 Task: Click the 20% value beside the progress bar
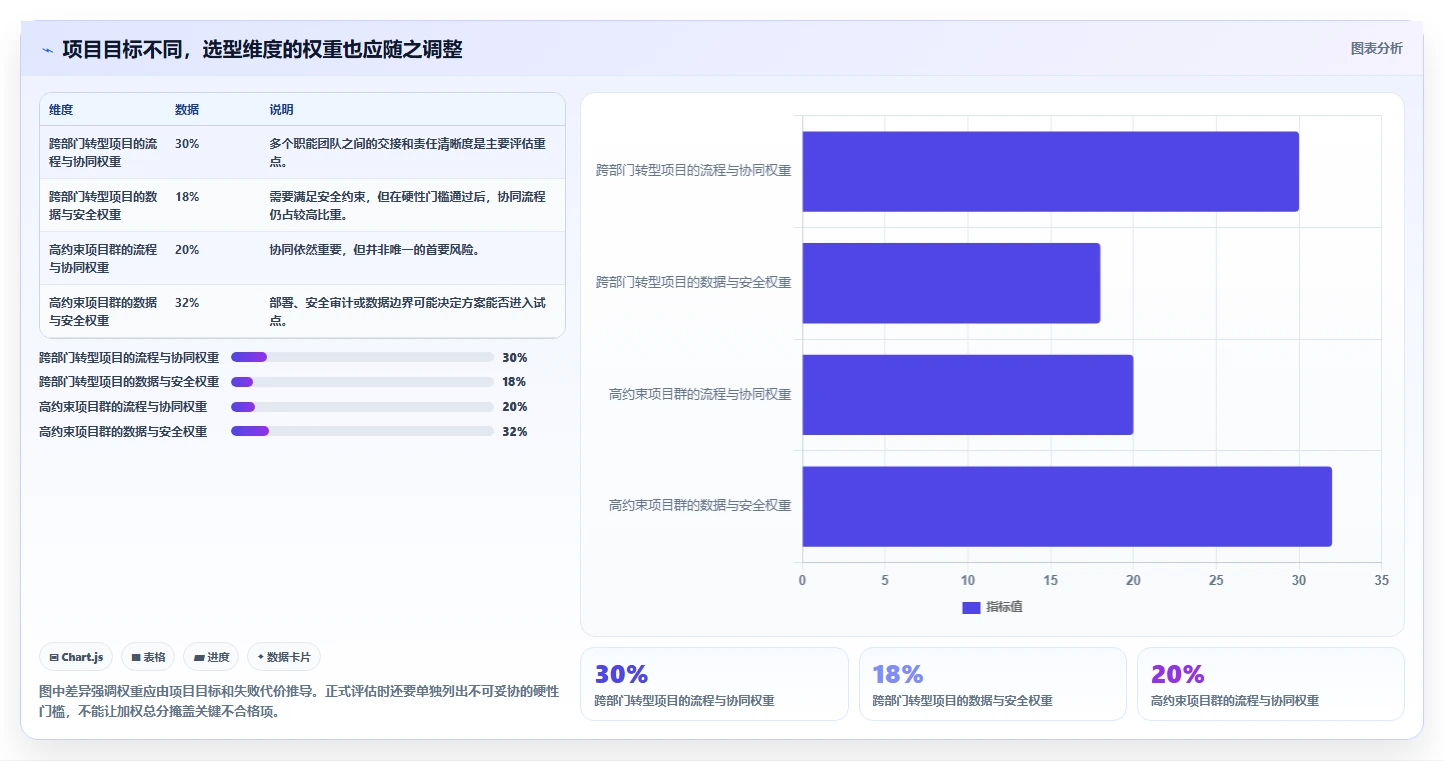pyautogui.click(x=514, y=407)
